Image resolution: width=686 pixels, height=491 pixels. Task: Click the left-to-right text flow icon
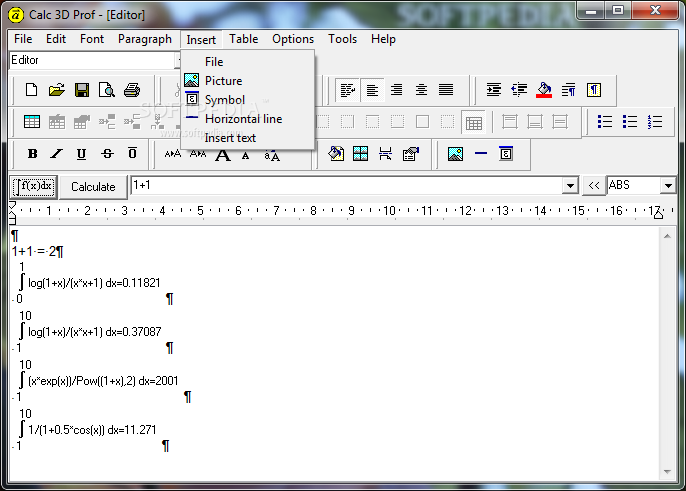(347, 90)
